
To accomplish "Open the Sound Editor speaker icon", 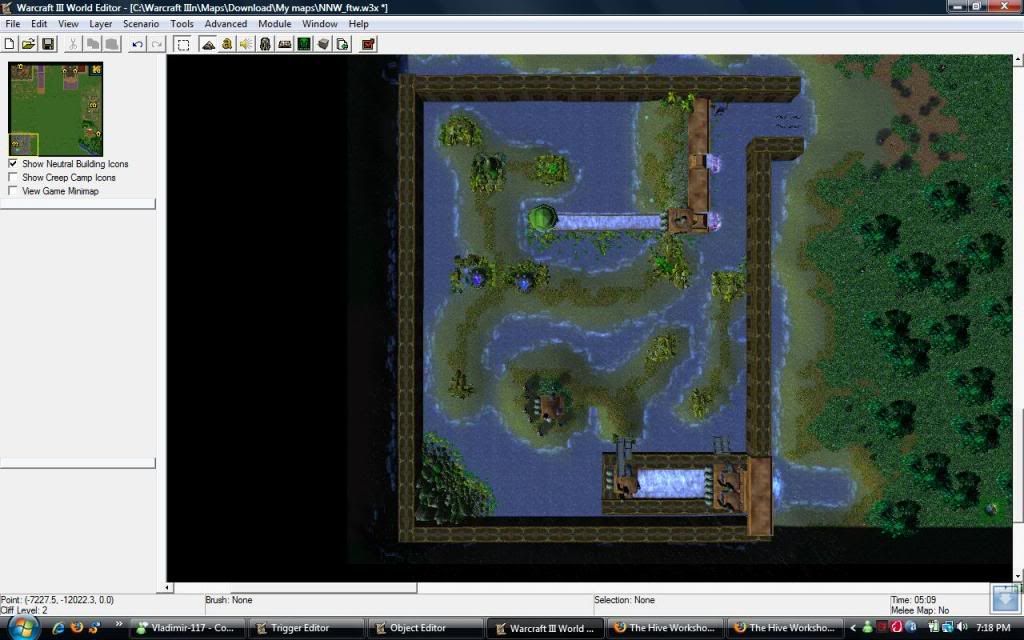I will (246, 44).
